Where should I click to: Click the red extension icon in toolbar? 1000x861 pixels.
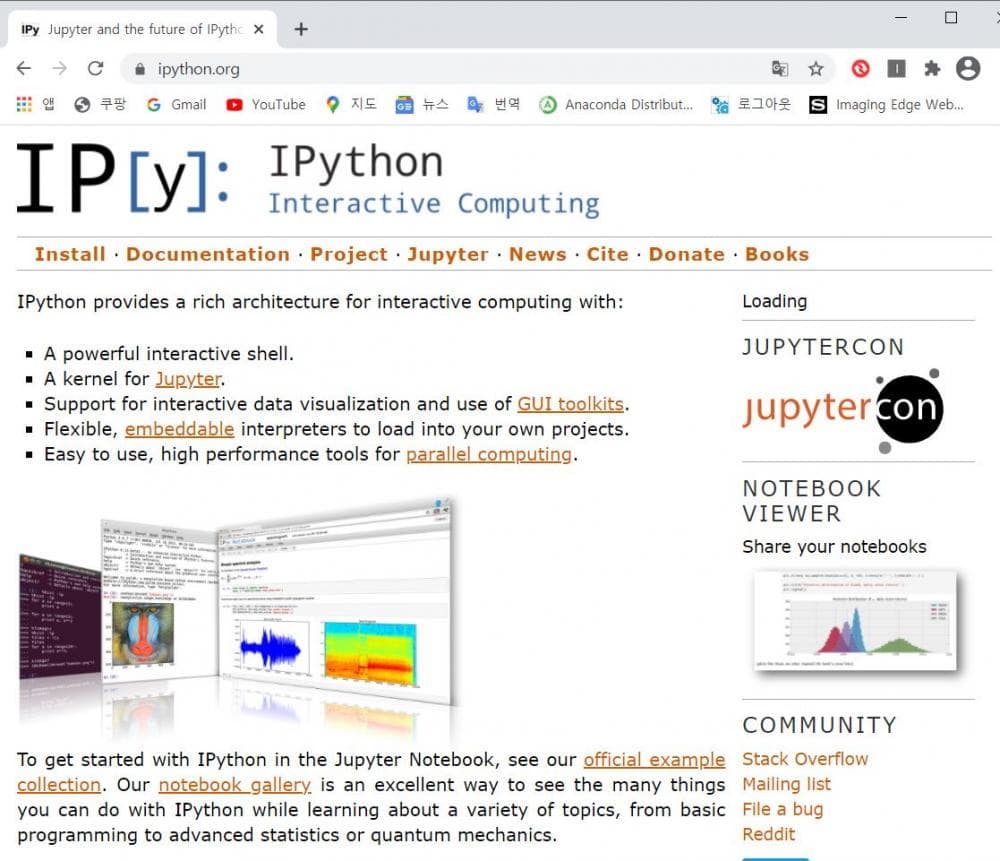point(860,69)
